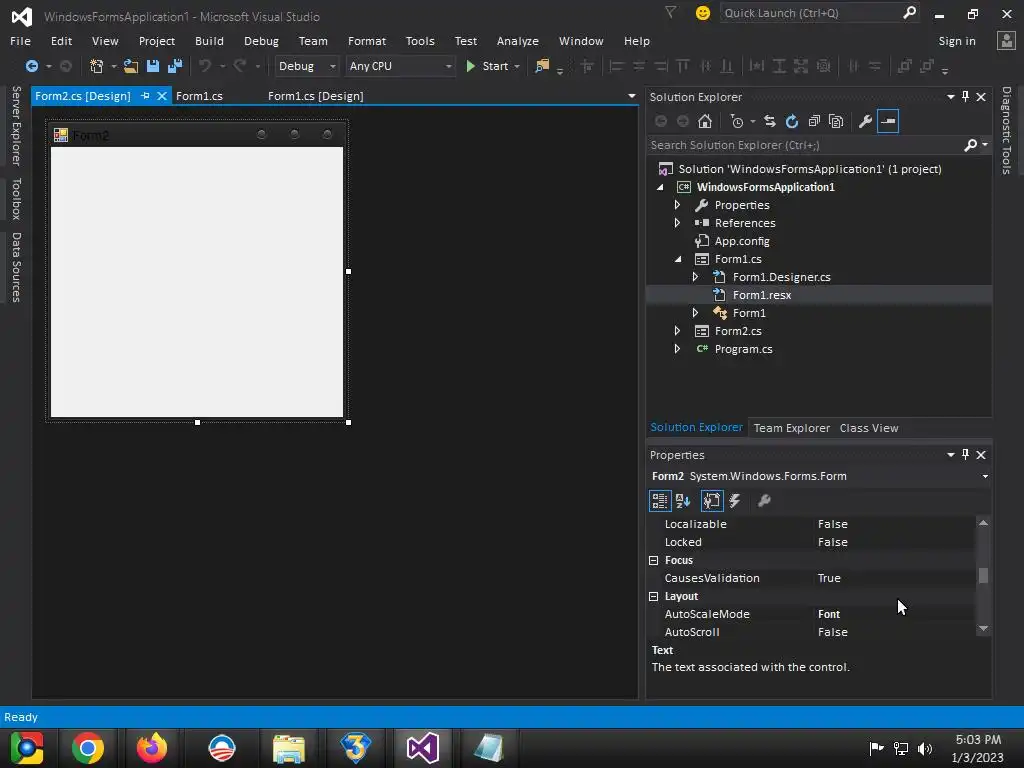Screen dimensions: 1024x768
Task: Click the Find in Files toolbar icon
Action: 542,66
